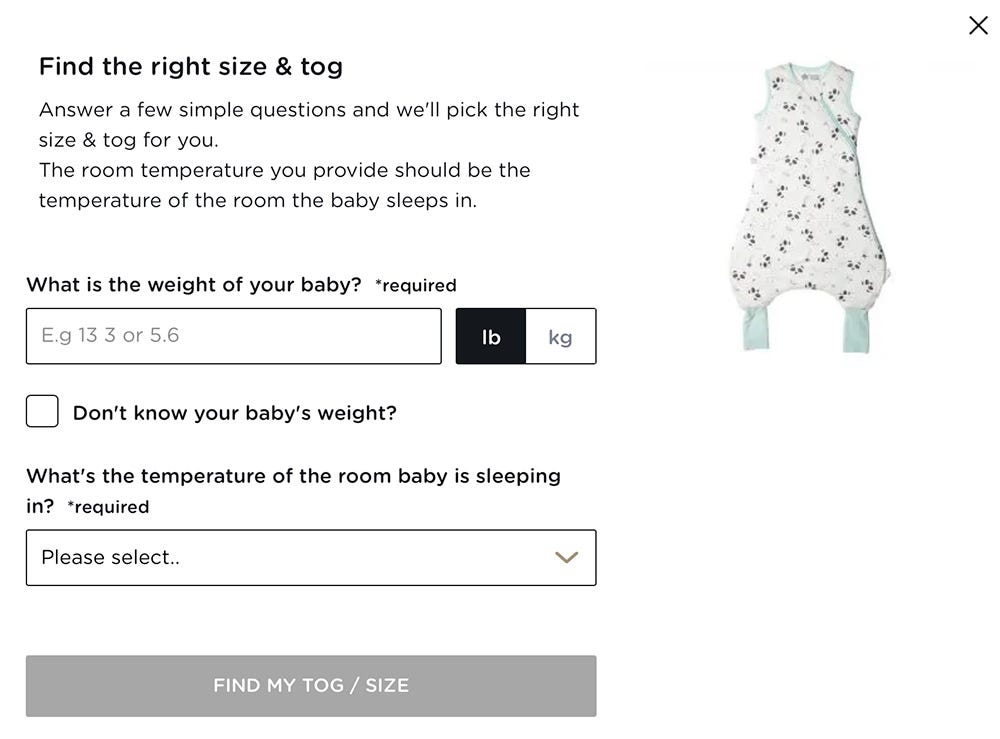The height and width of the screenshot is (739, 1000).
Task: Click the mint green leg cuffs on sleeping bag
Action: pos(756,328)
